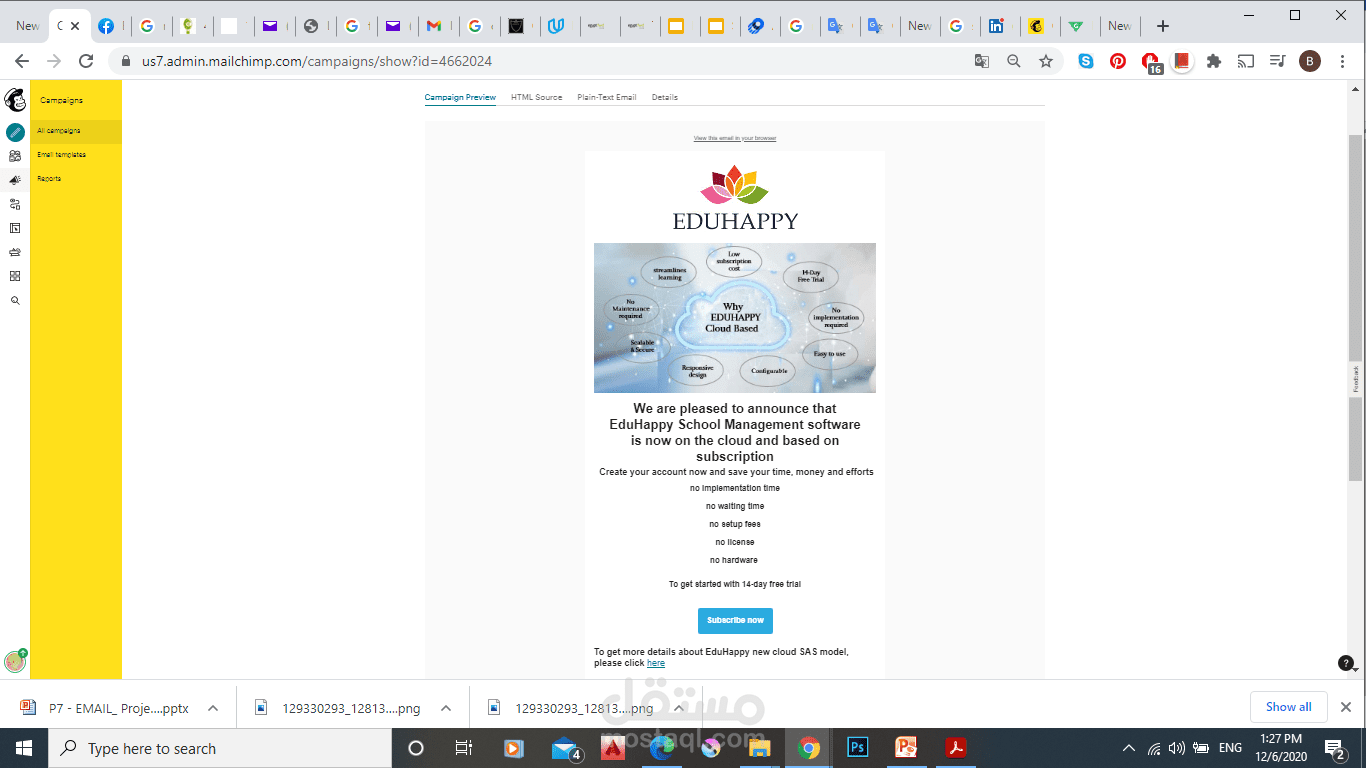This screenshot has height=768, width=1366.
Task: Click the 'here' link in the email
Action: 656,663
